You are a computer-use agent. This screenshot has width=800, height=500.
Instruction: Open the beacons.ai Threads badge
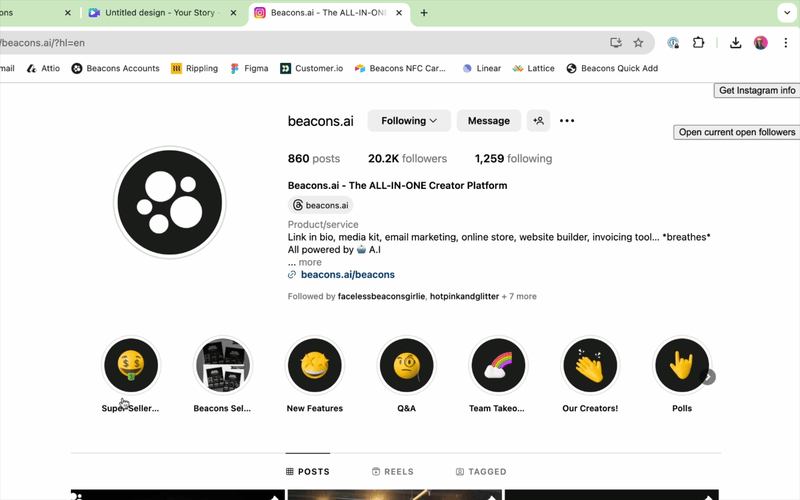click(x=320, y=205)
